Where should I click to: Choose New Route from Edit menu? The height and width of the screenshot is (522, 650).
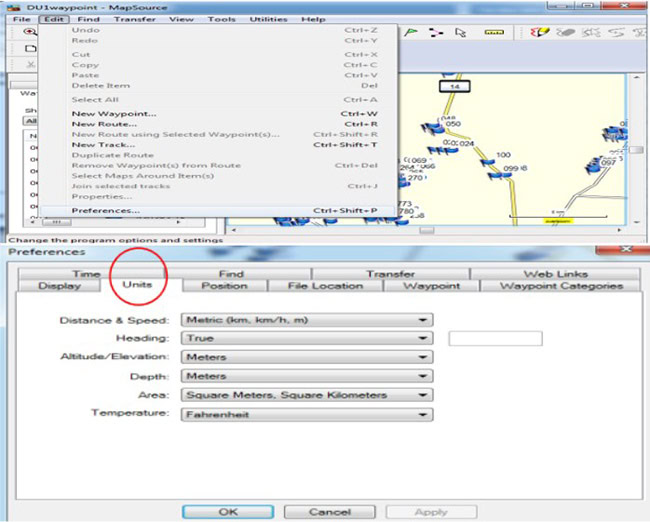point(218,124)
